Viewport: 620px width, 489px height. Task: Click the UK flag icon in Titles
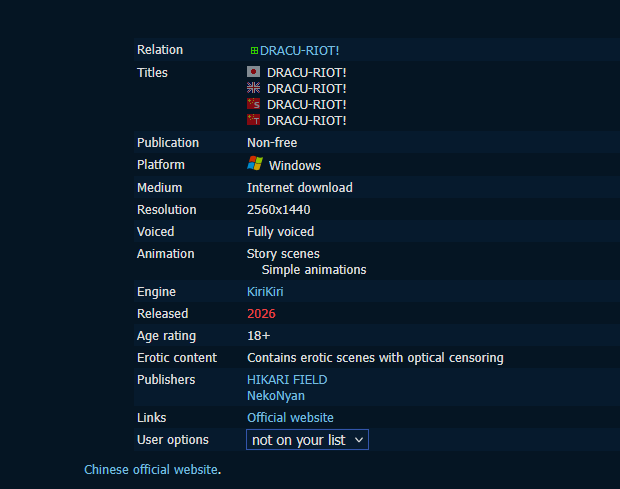(x=253, y=88)
